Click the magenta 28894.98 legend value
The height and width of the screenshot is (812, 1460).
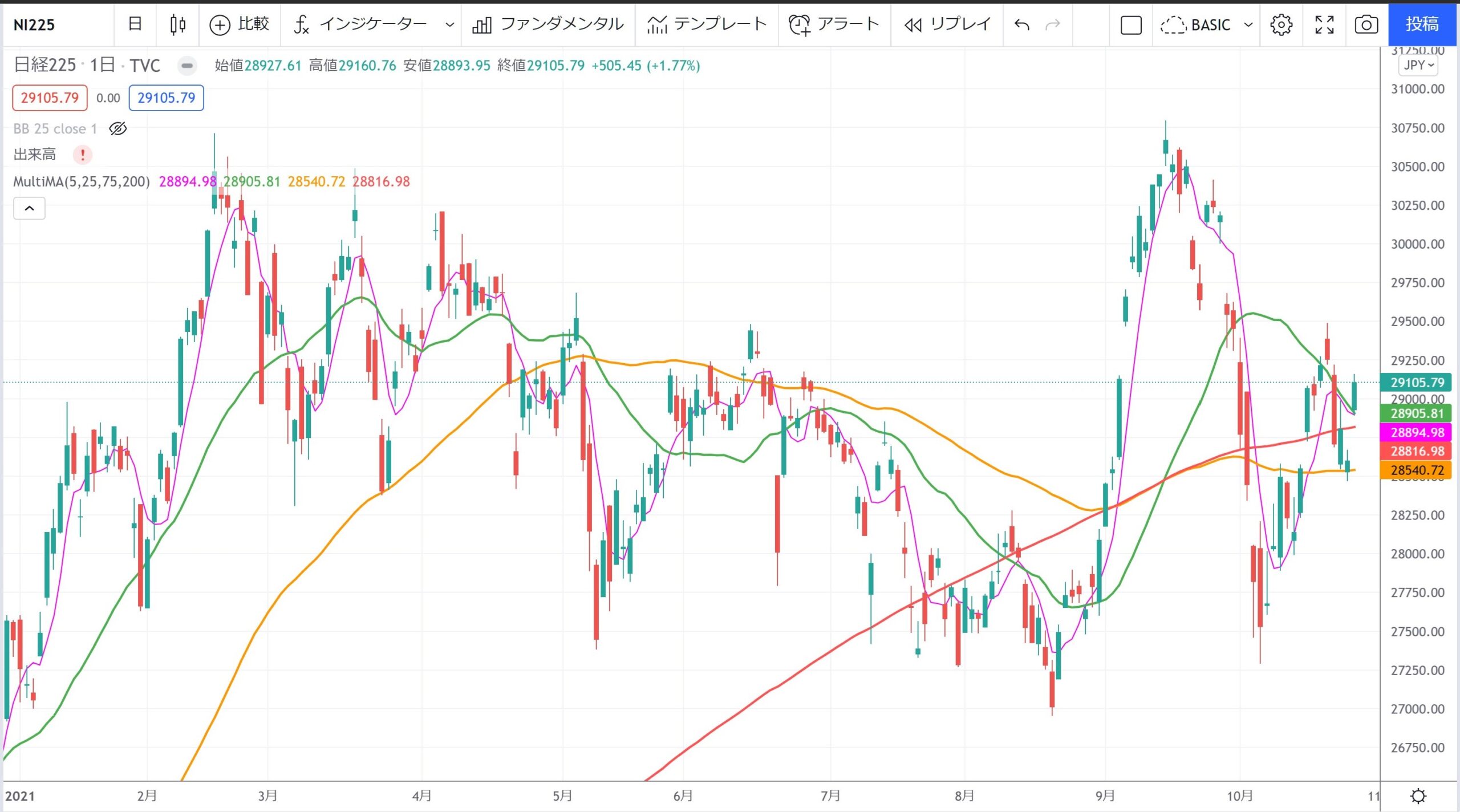click(187, 181)
